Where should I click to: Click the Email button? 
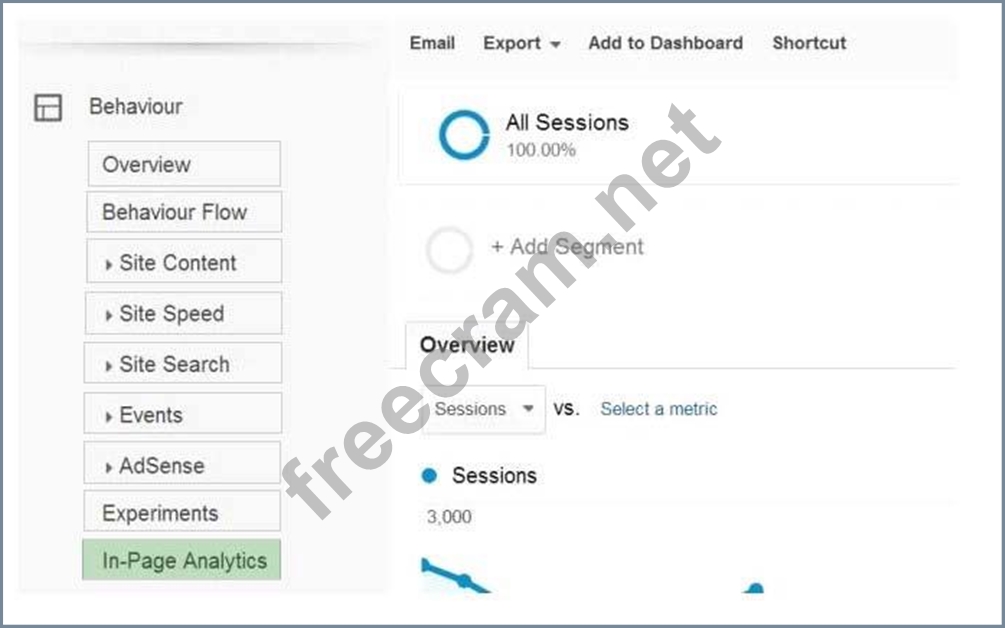(433, 43)
